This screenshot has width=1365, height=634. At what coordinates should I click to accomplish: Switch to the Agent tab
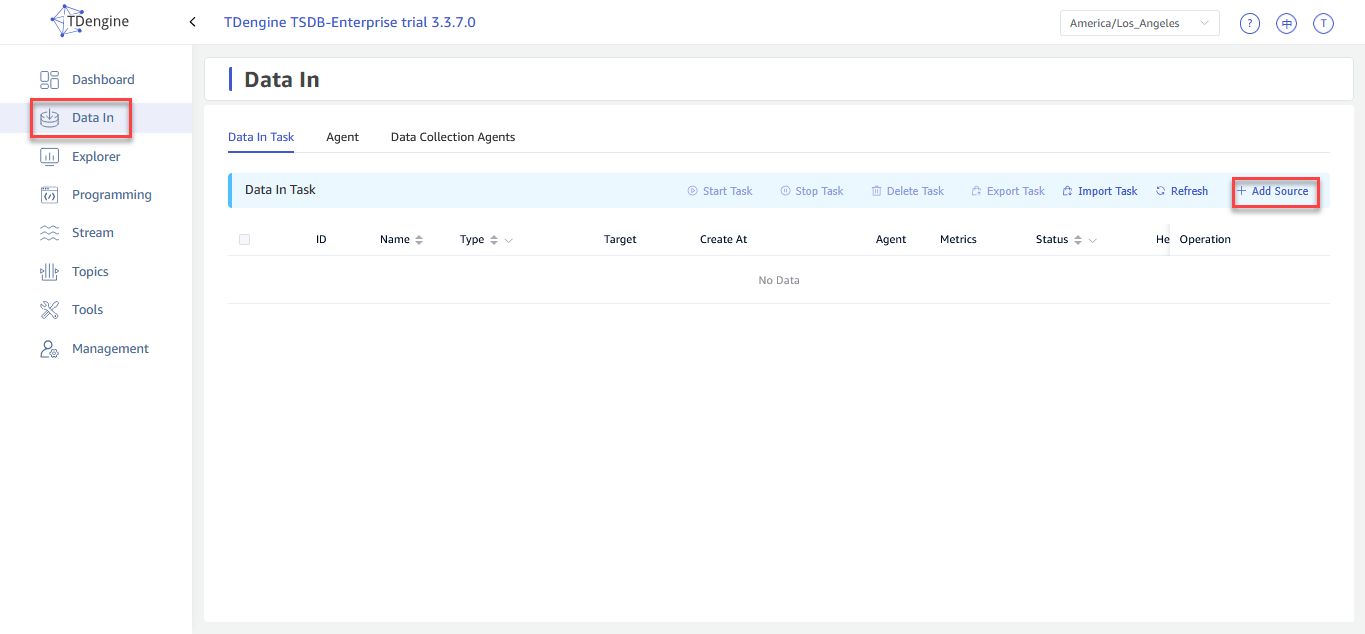point(342,137)
